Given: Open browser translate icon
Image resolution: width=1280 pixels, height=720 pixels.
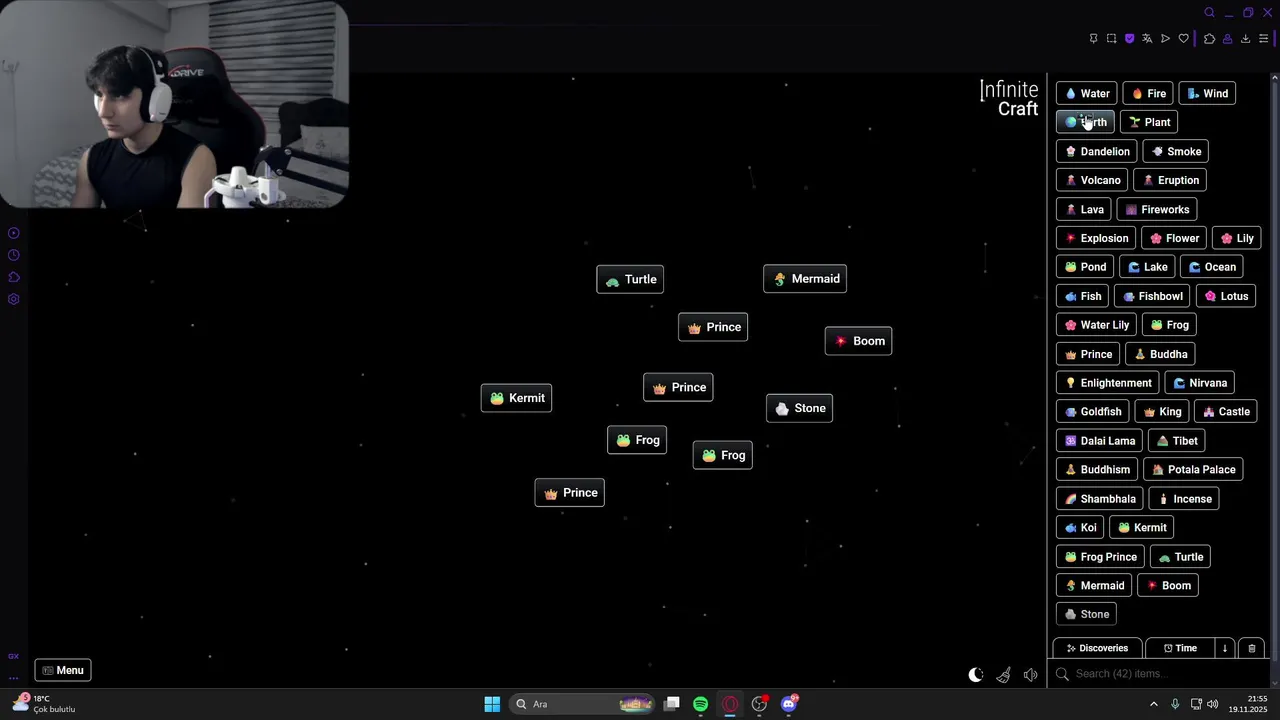Looking at the screenshot, I should (x=1147, y=39).
